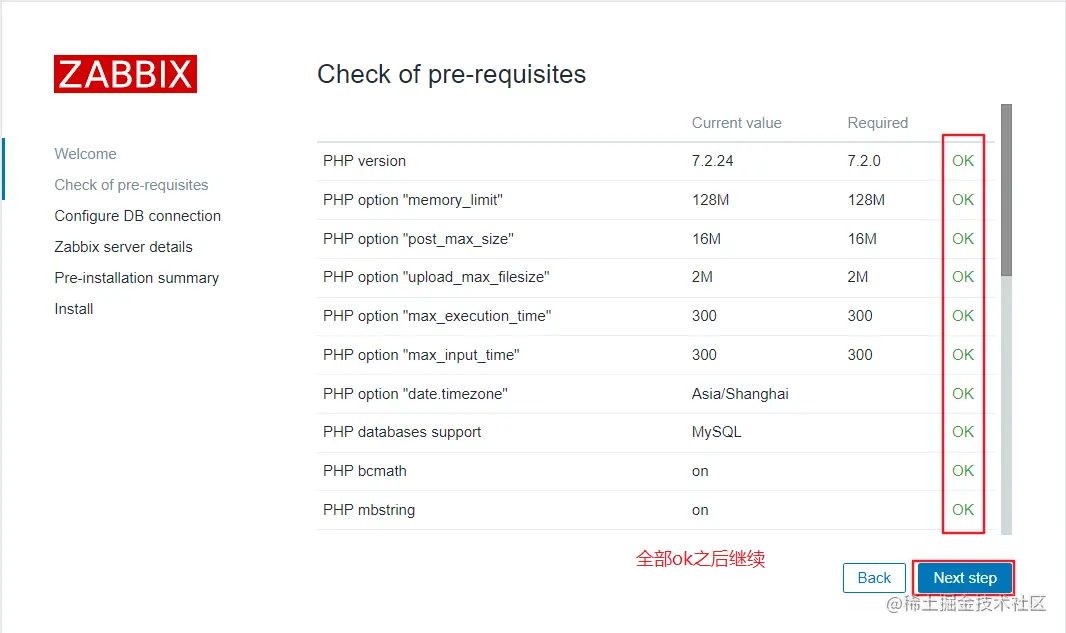Open Configure DB connection step
Viewport: 1066px width, 633px height.
coord(137,216)
